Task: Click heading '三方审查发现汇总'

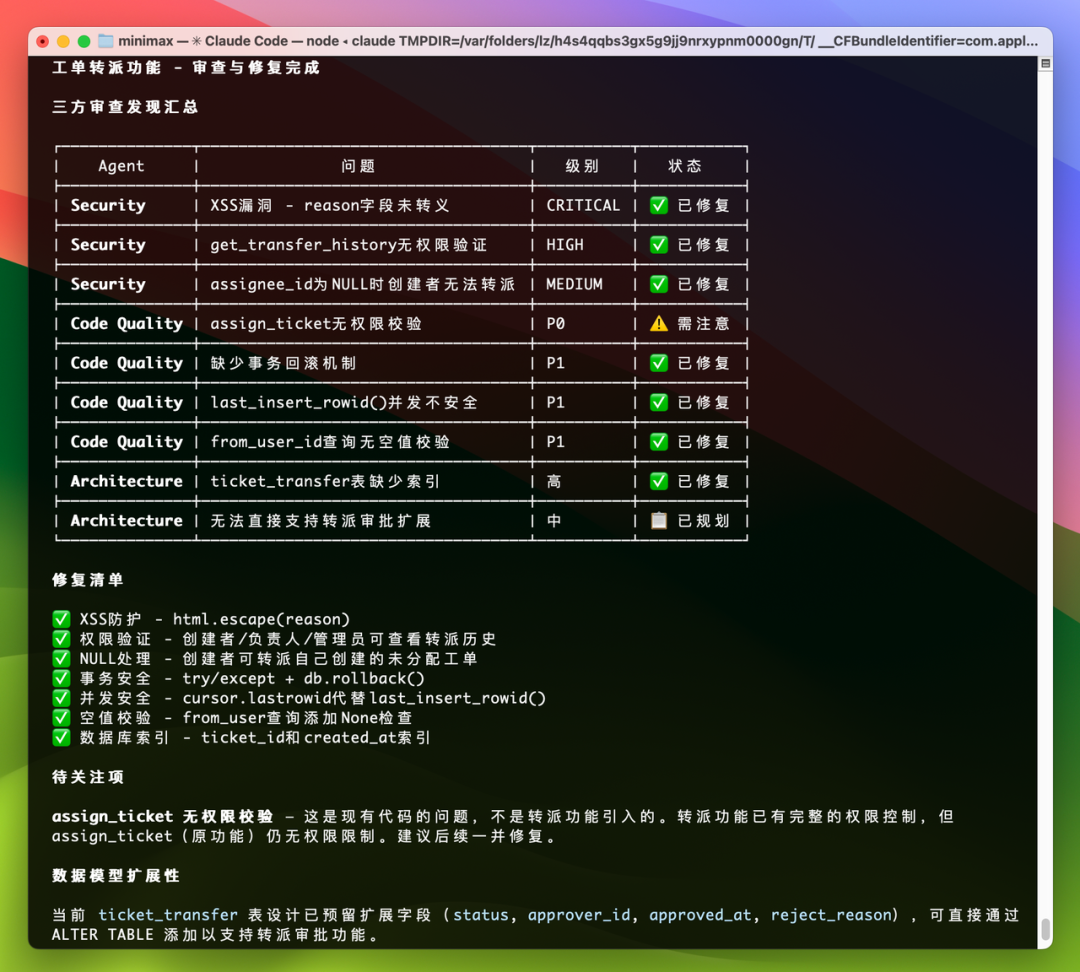Action: pos(125,107)
